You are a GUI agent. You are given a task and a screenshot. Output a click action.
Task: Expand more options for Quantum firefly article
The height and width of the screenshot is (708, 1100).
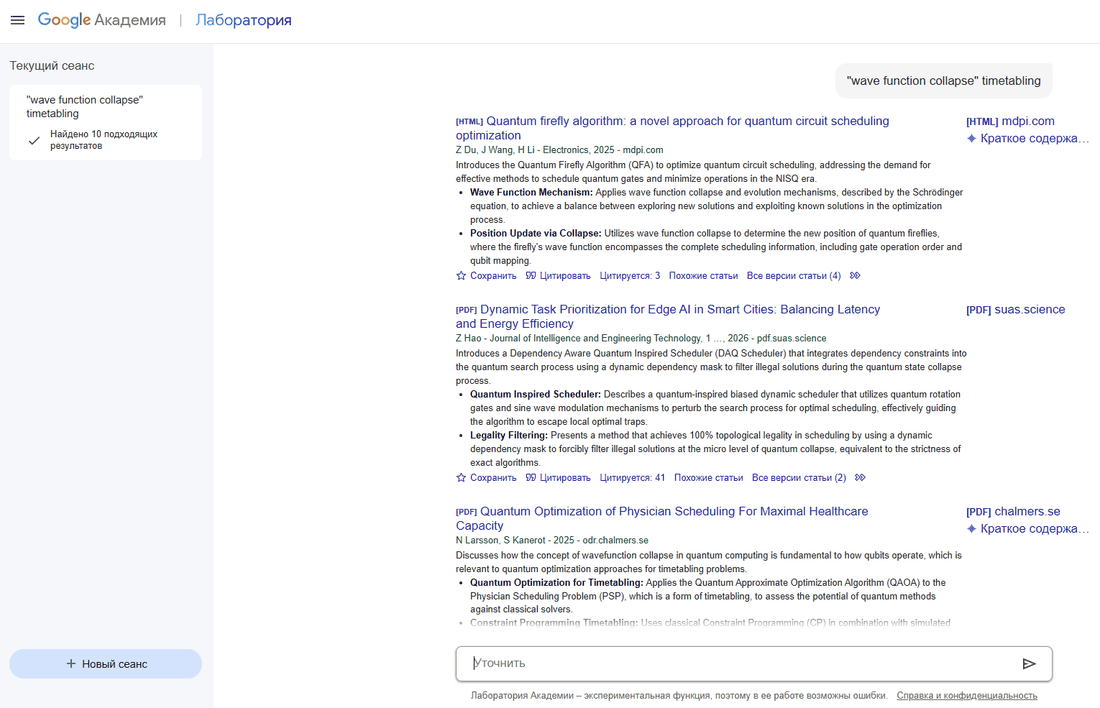click(x=855, y=276)
